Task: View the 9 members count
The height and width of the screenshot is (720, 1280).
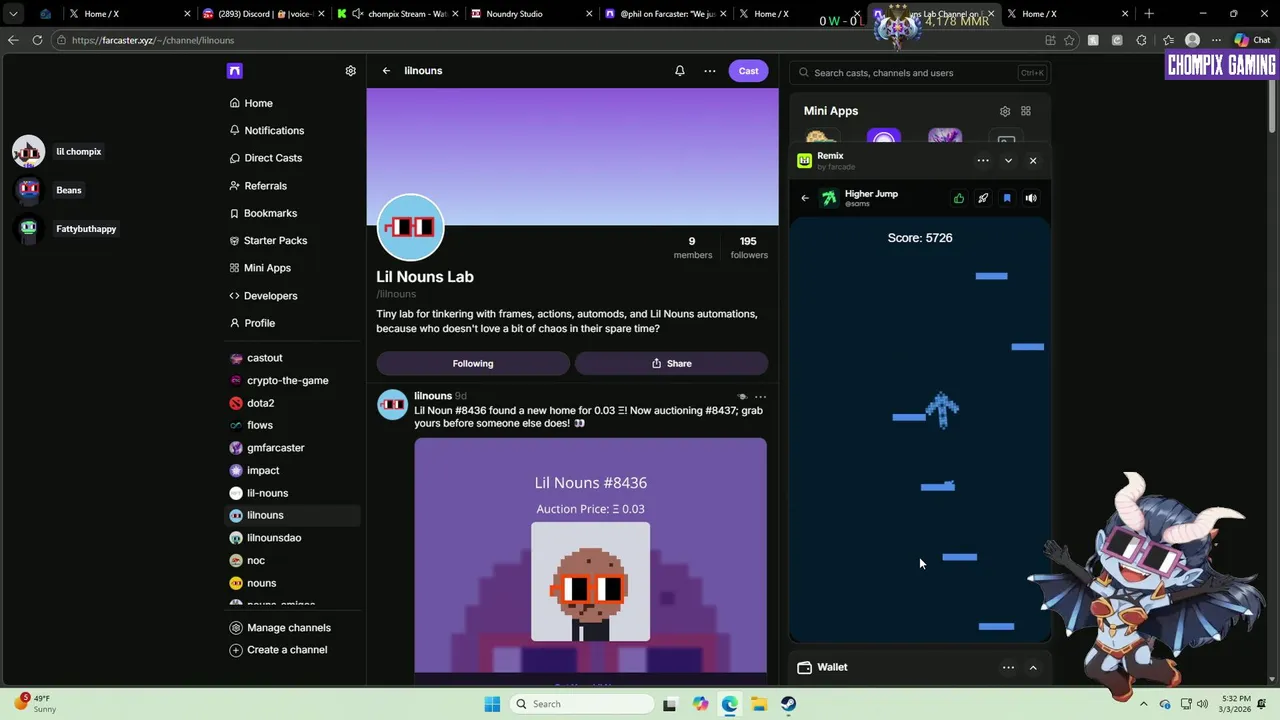Action: tap(692, 248)
